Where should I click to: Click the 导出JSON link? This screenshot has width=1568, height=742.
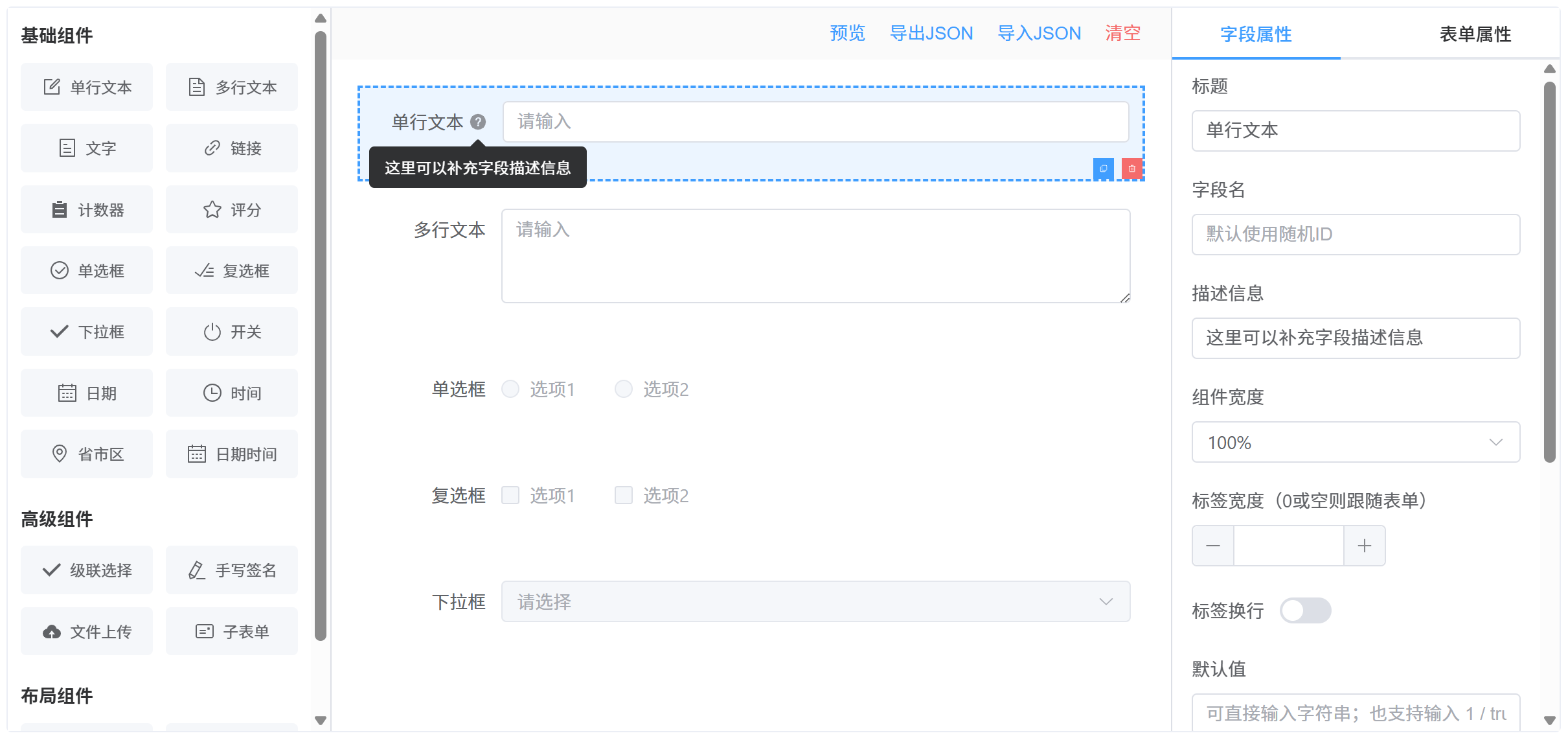pyautogui.click(x=931, y=33)
